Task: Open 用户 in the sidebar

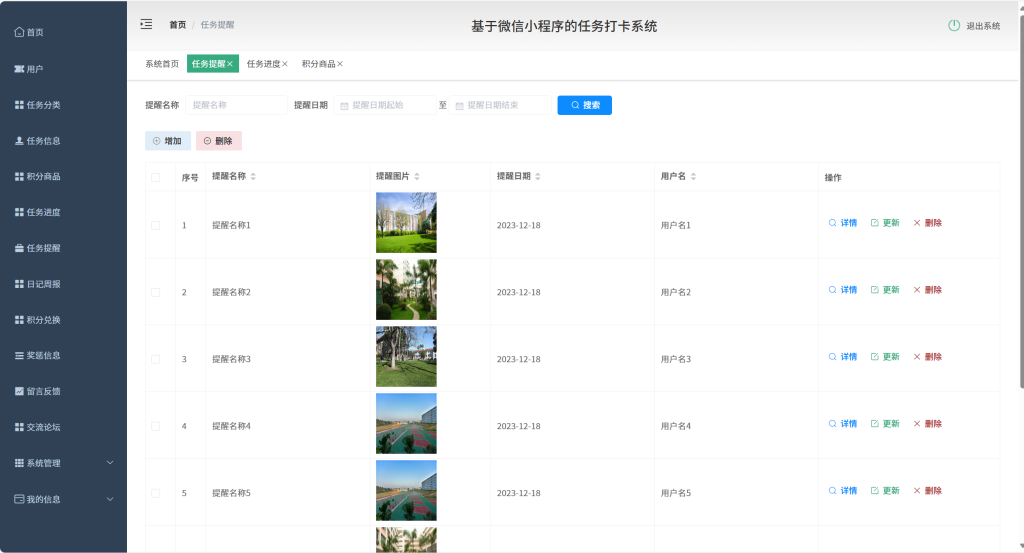Action: (29, 69)
